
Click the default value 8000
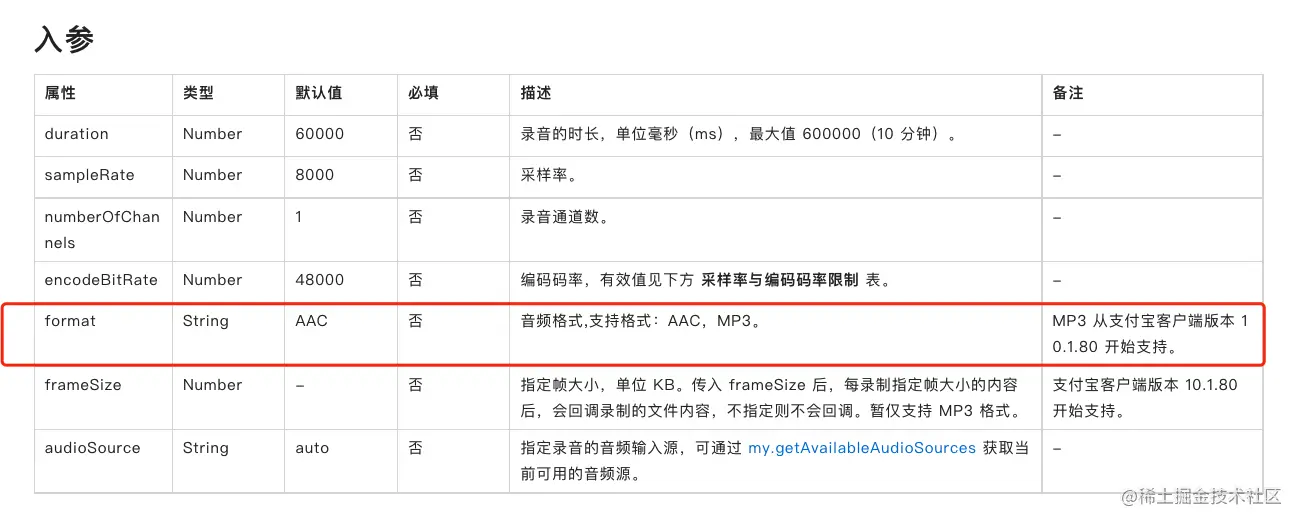click(x=315, y=175)
